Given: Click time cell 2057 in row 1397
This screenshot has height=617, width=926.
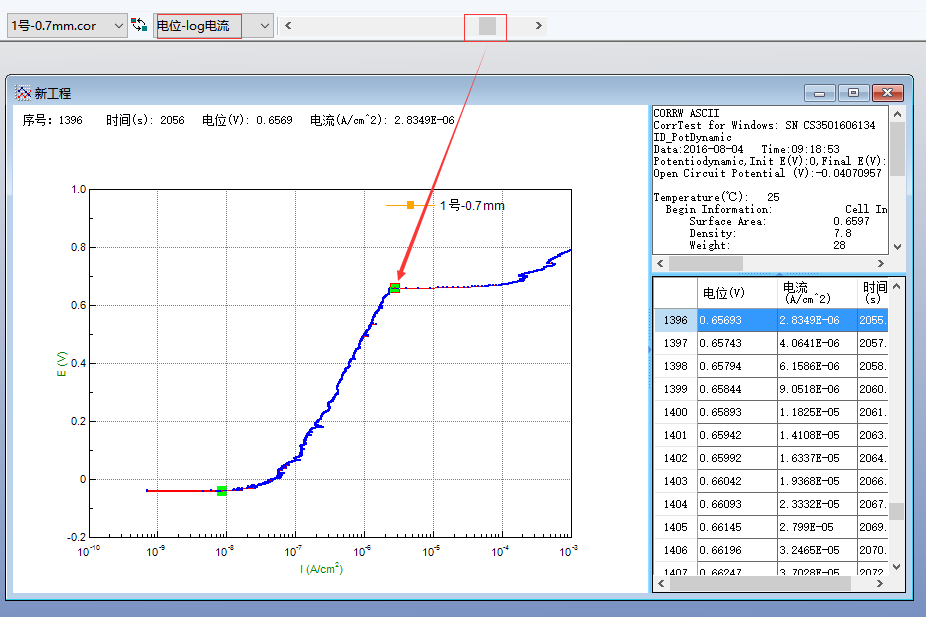Looking at the screenshot, I should [873, 343].
